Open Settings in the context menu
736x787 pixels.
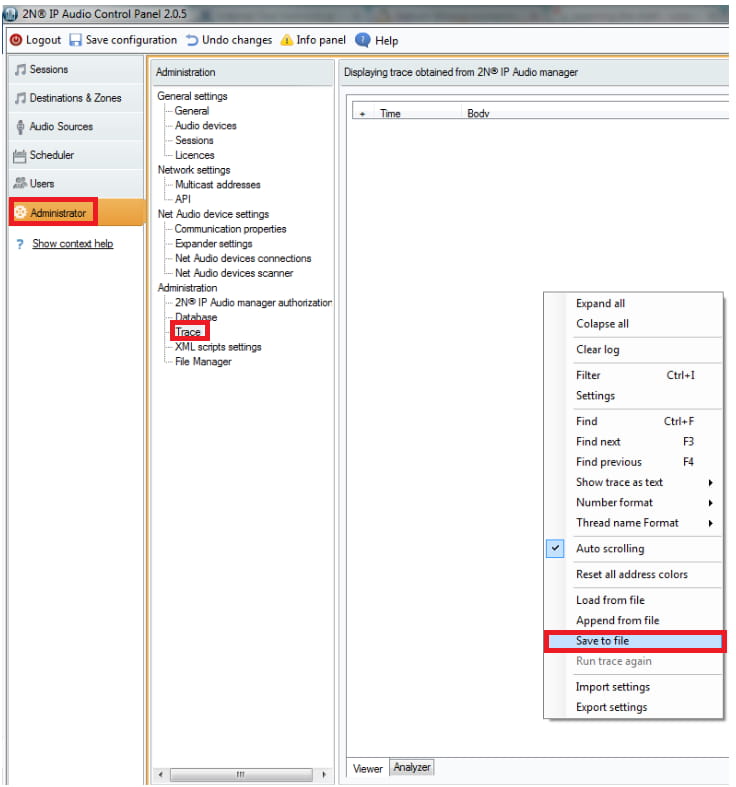pyautogui.click(x=595, y=396)
